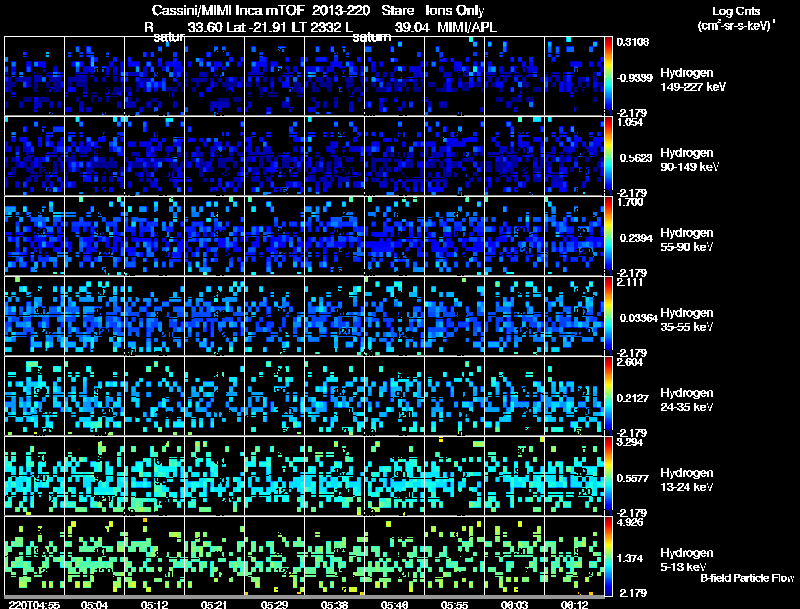
Task: Select the R value 33.60 in the header
Action: (205, 28)
